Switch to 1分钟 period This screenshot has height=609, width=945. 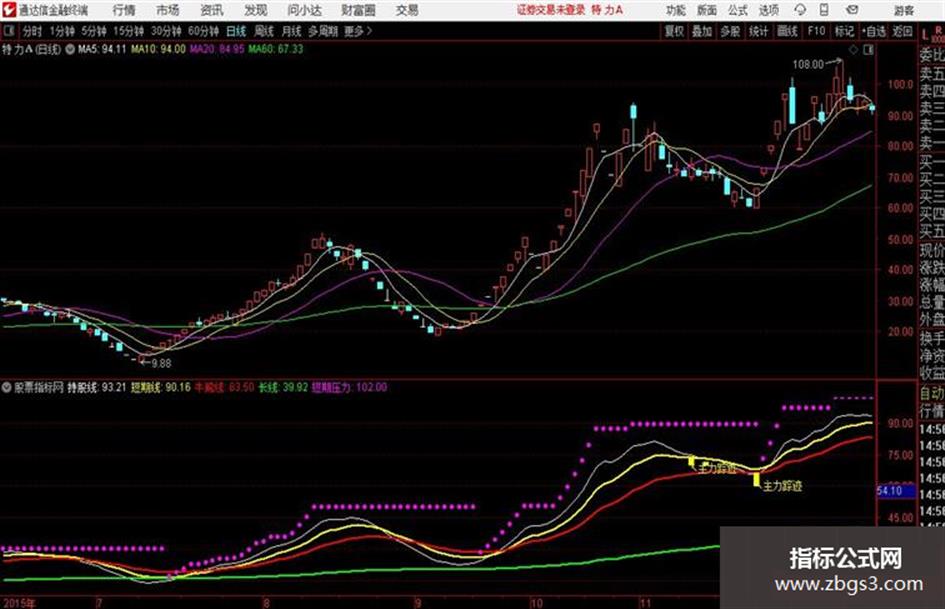[61, 31]
